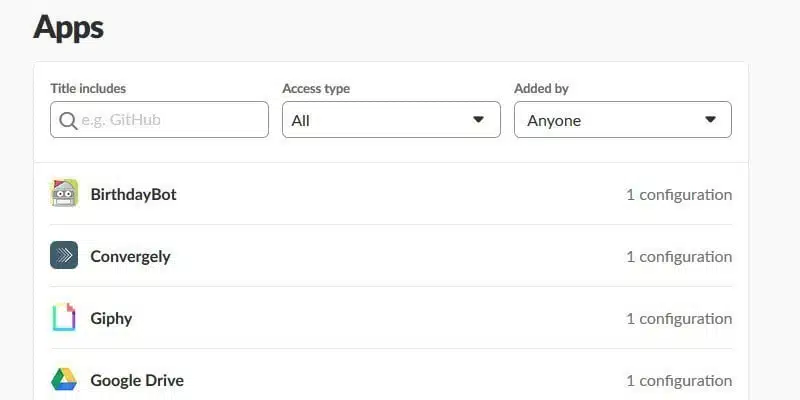
Task: View BirthdayBot's 1 configuration
Action: point(679,194)
